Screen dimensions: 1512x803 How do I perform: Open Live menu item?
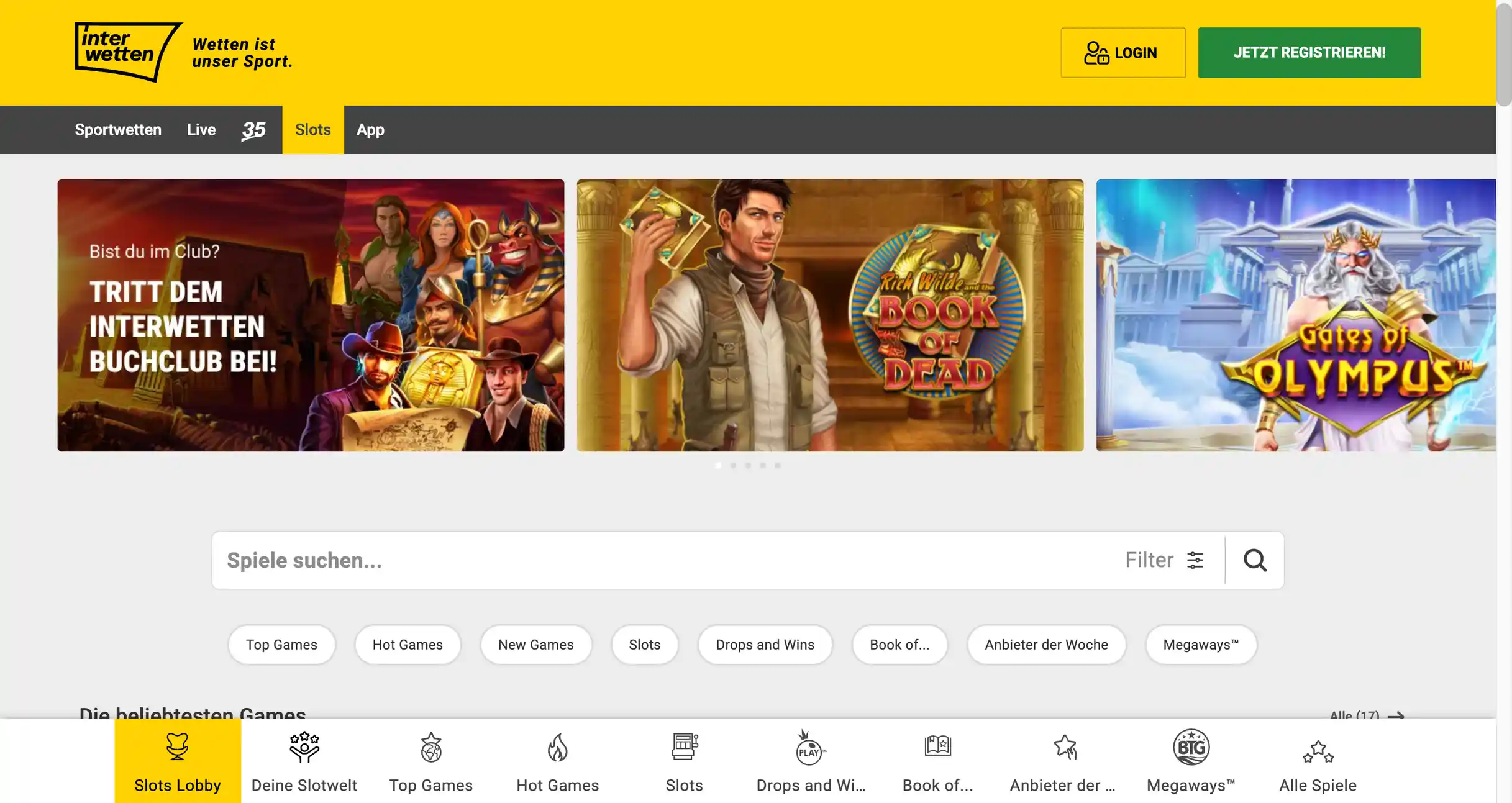pyautogui.click(x=201, y=130)
